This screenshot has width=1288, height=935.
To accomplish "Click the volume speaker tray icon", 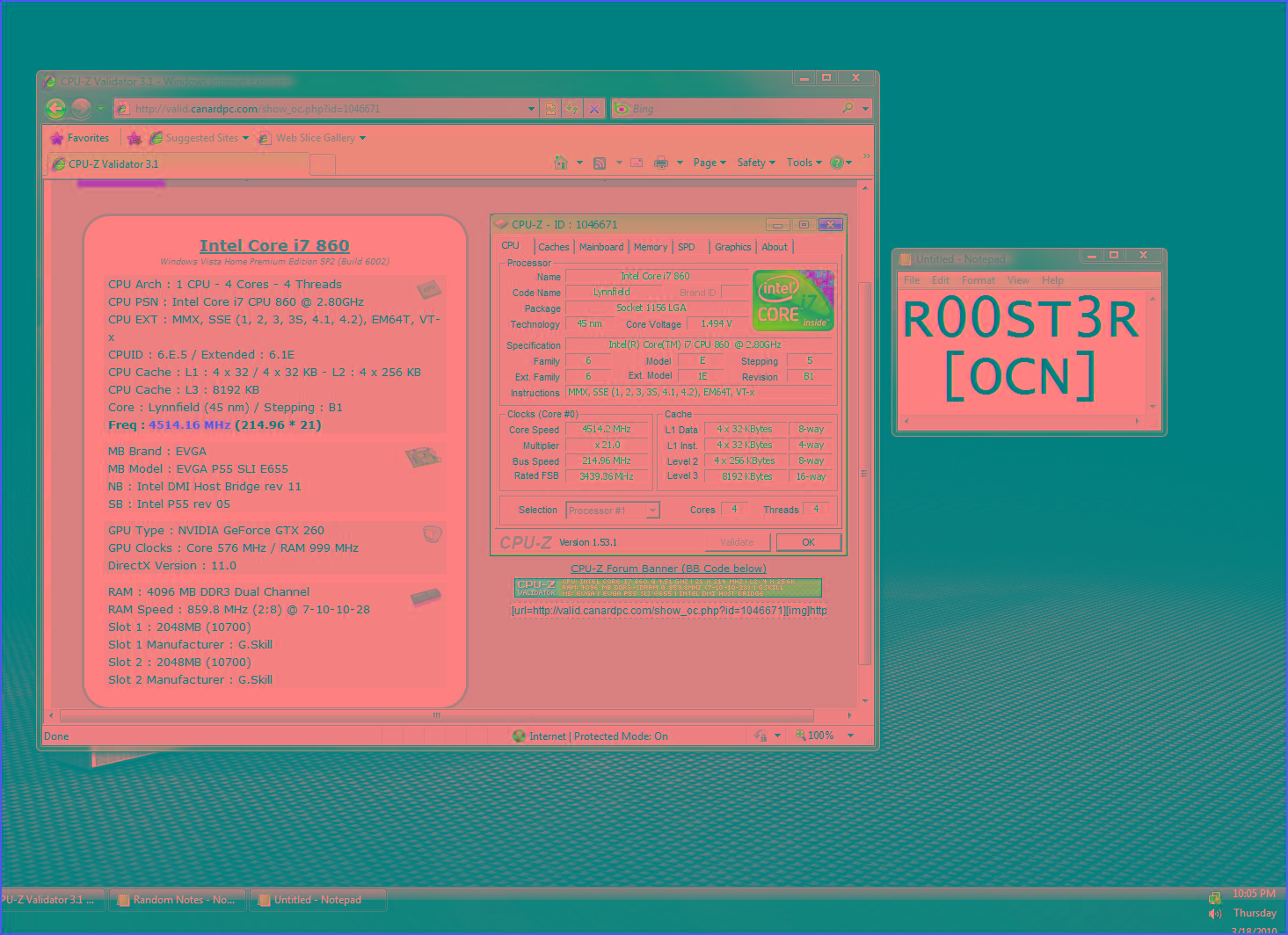I will [x=1215, y=914].
